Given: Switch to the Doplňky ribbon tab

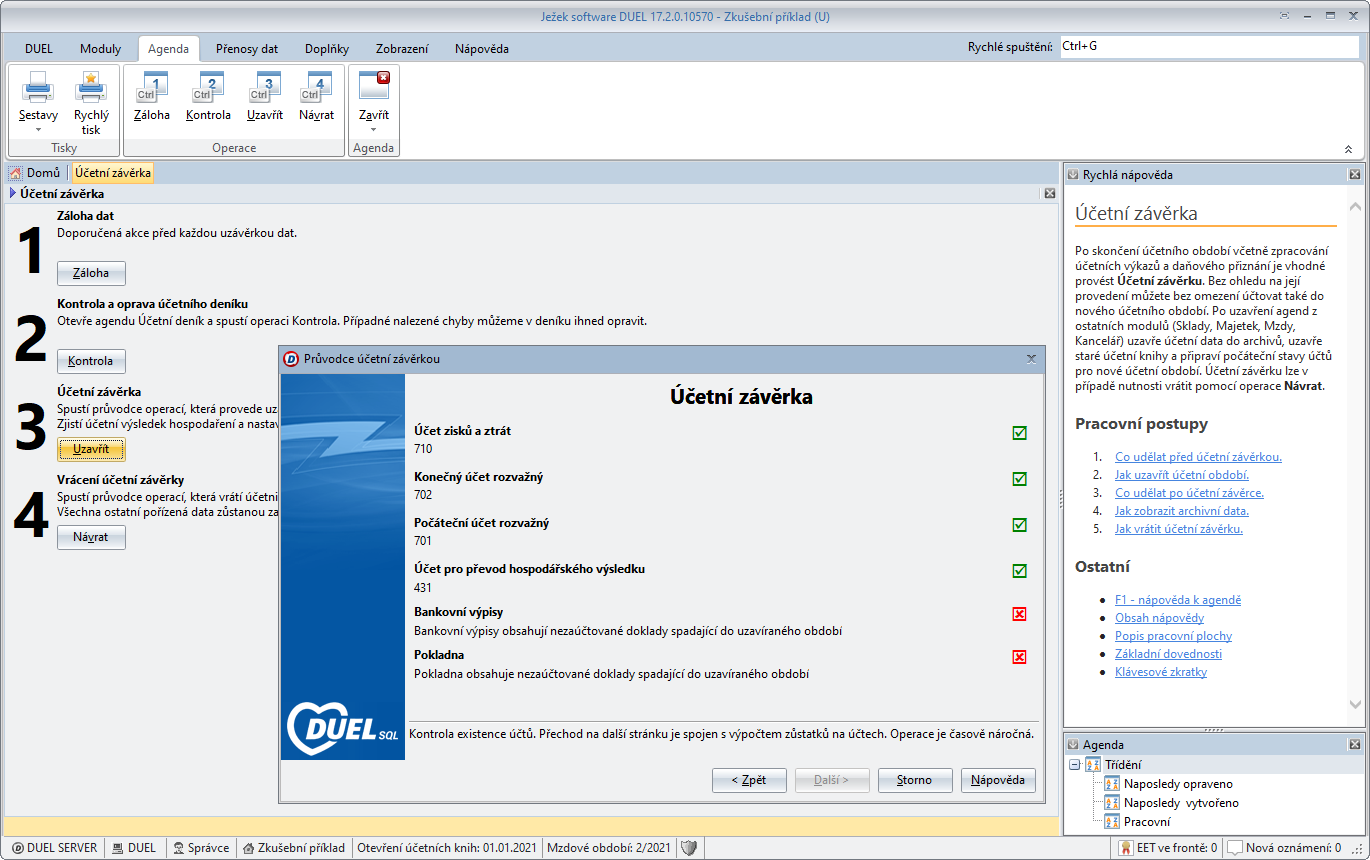Looking at the screenshot, I should click(327, 48).
